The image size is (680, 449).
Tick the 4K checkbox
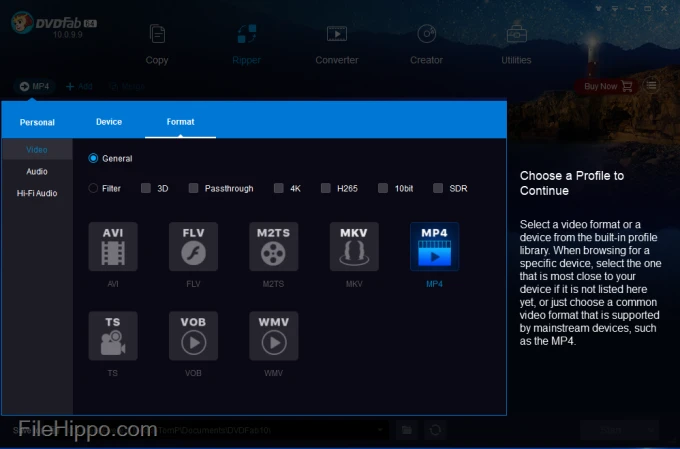point(279,188)
